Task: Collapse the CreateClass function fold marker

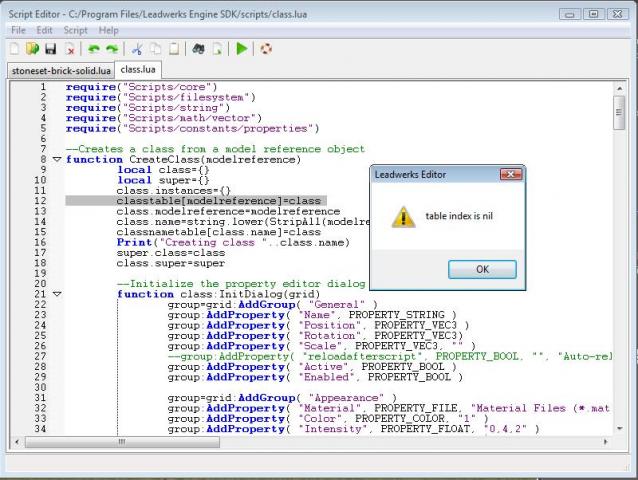Action: click(56, 159)
